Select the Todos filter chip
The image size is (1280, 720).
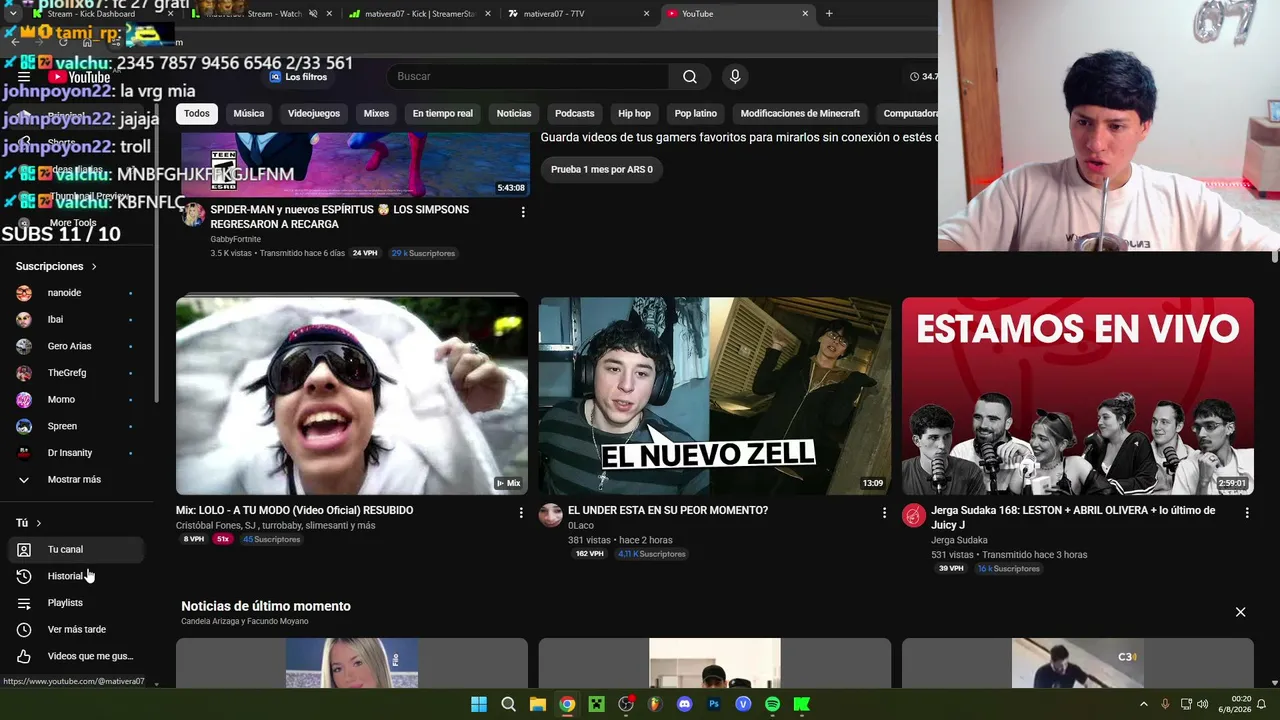point(197,114)
